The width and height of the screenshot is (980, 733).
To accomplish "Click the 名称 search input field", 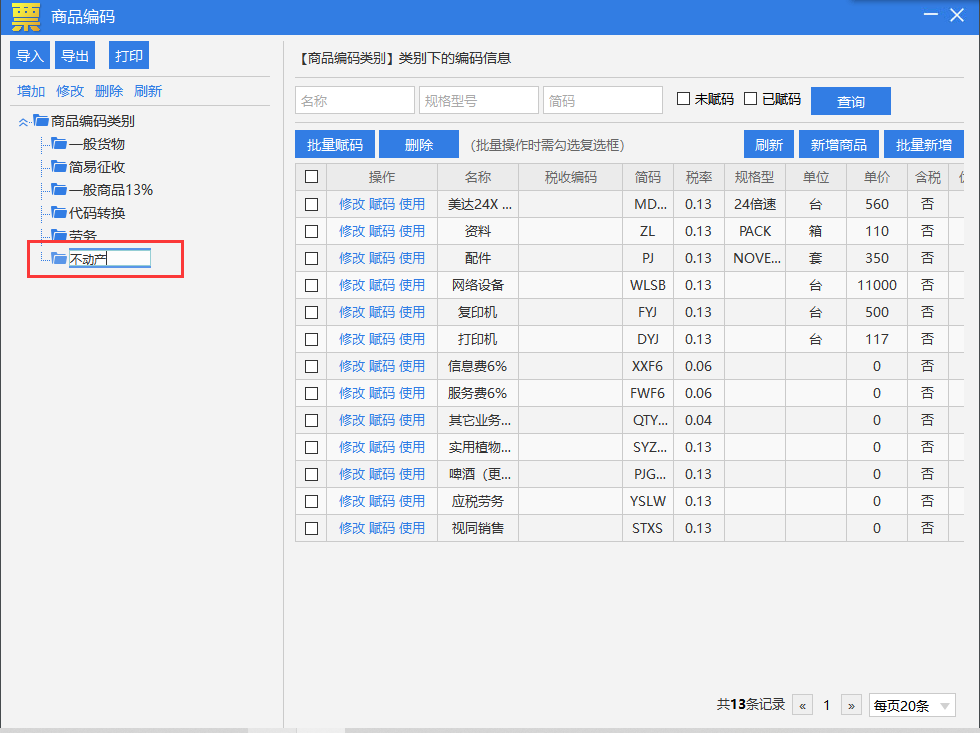I will tap(354, 101).
